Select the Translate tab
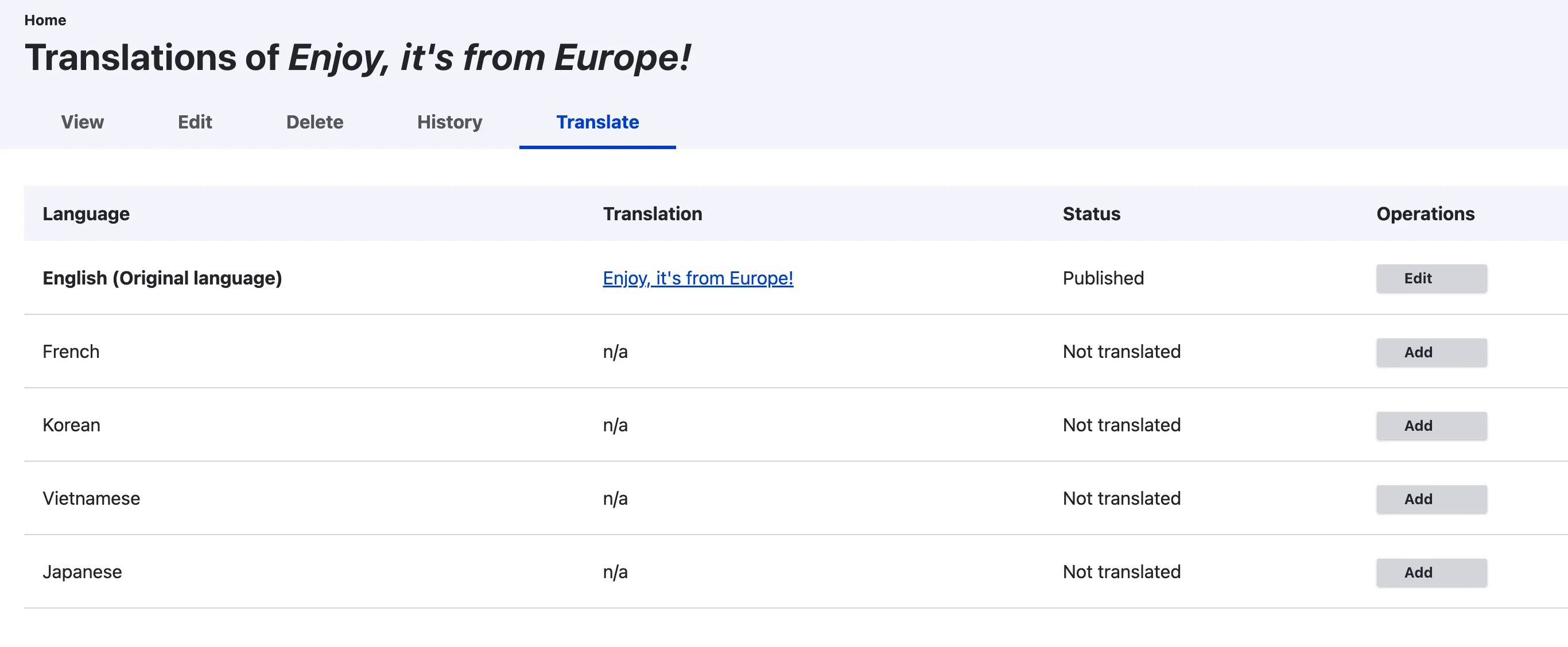 [597, 122]
